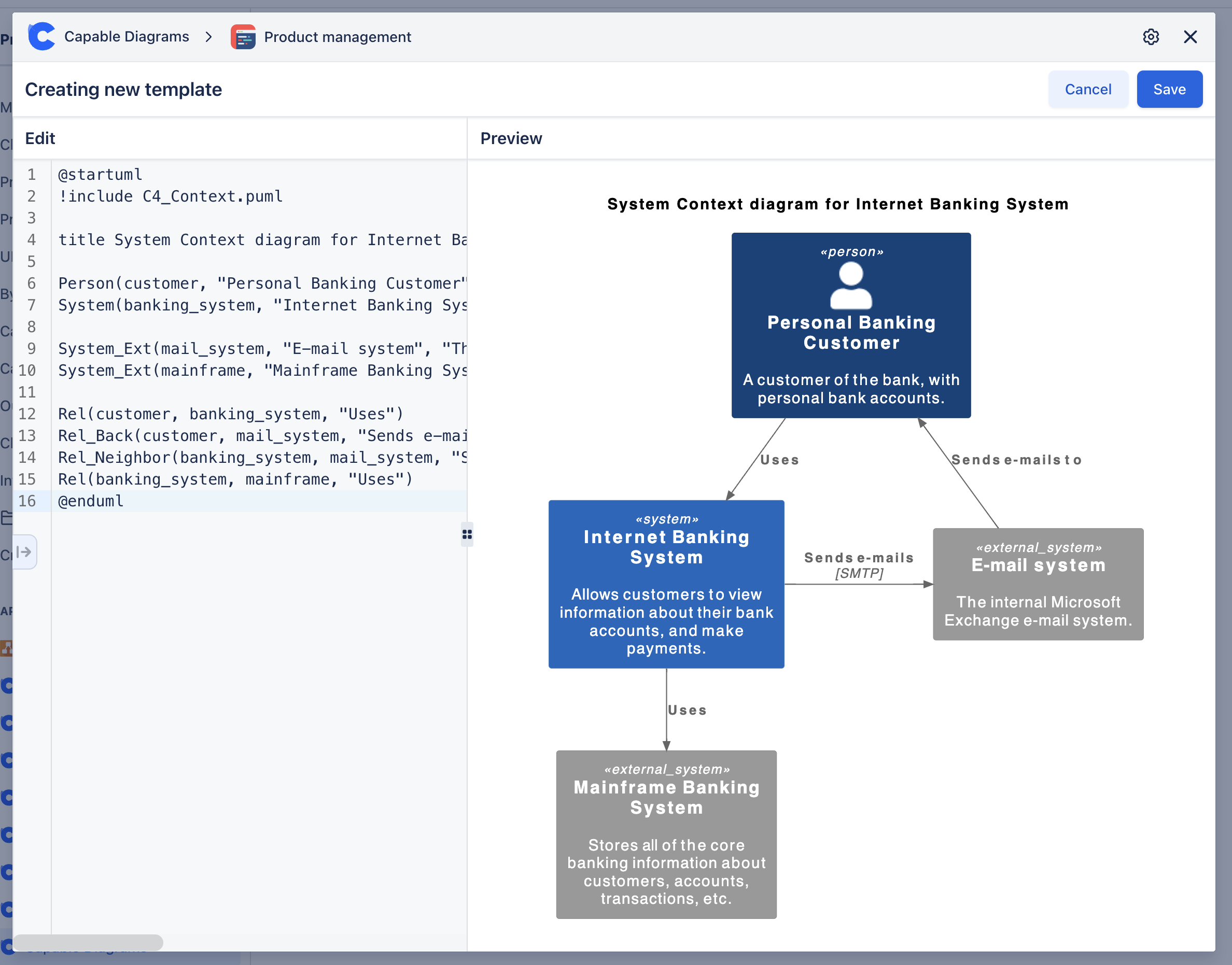
Task: Close the template dialog with X
Action: coord(1190,37)
